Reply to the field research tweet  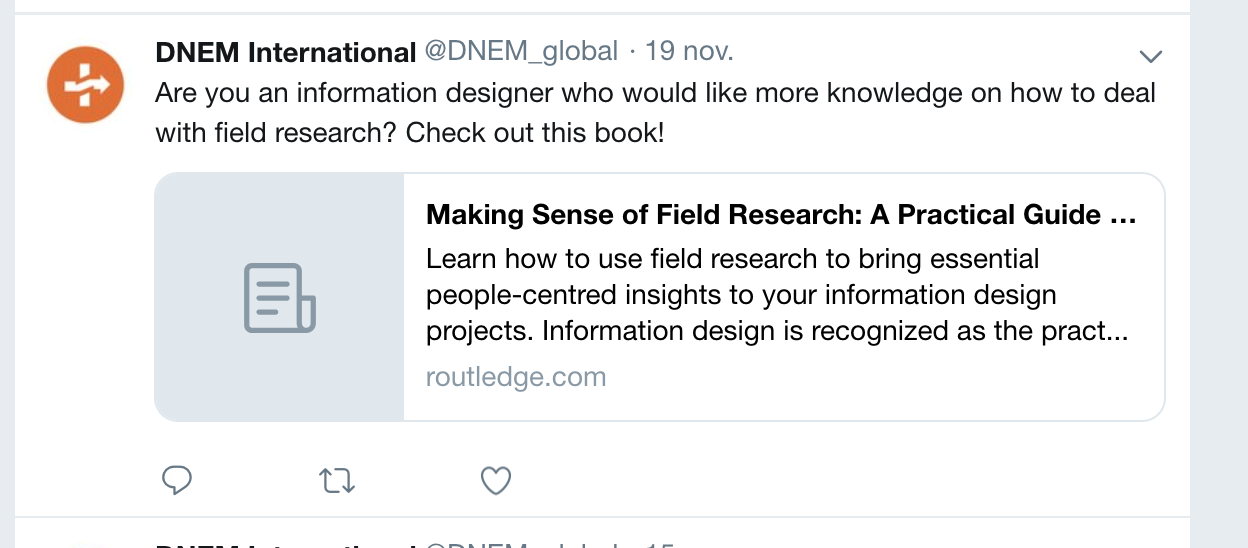click(177, 481)
